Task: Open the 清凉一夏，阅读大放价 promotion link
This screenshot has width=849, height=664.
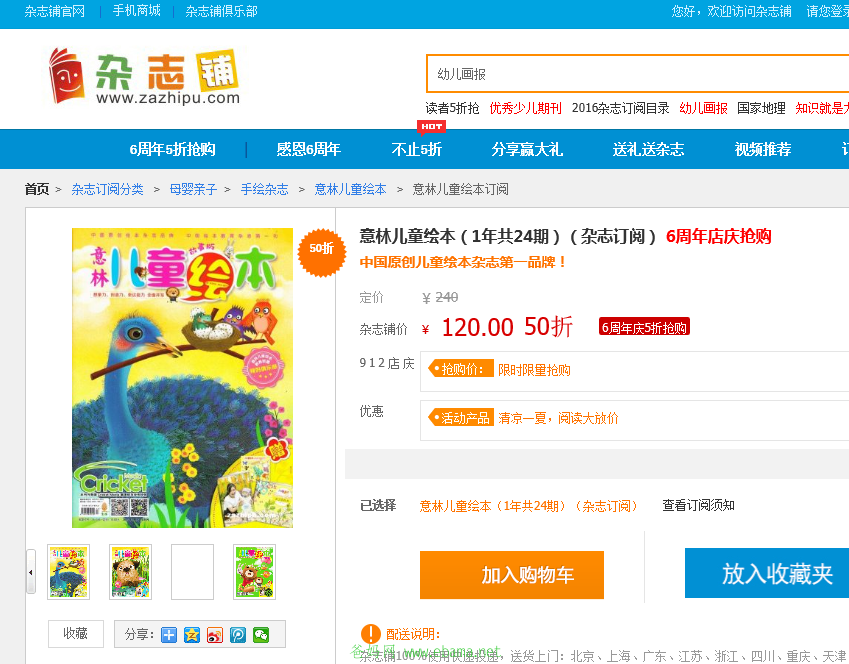Action: 558,418
